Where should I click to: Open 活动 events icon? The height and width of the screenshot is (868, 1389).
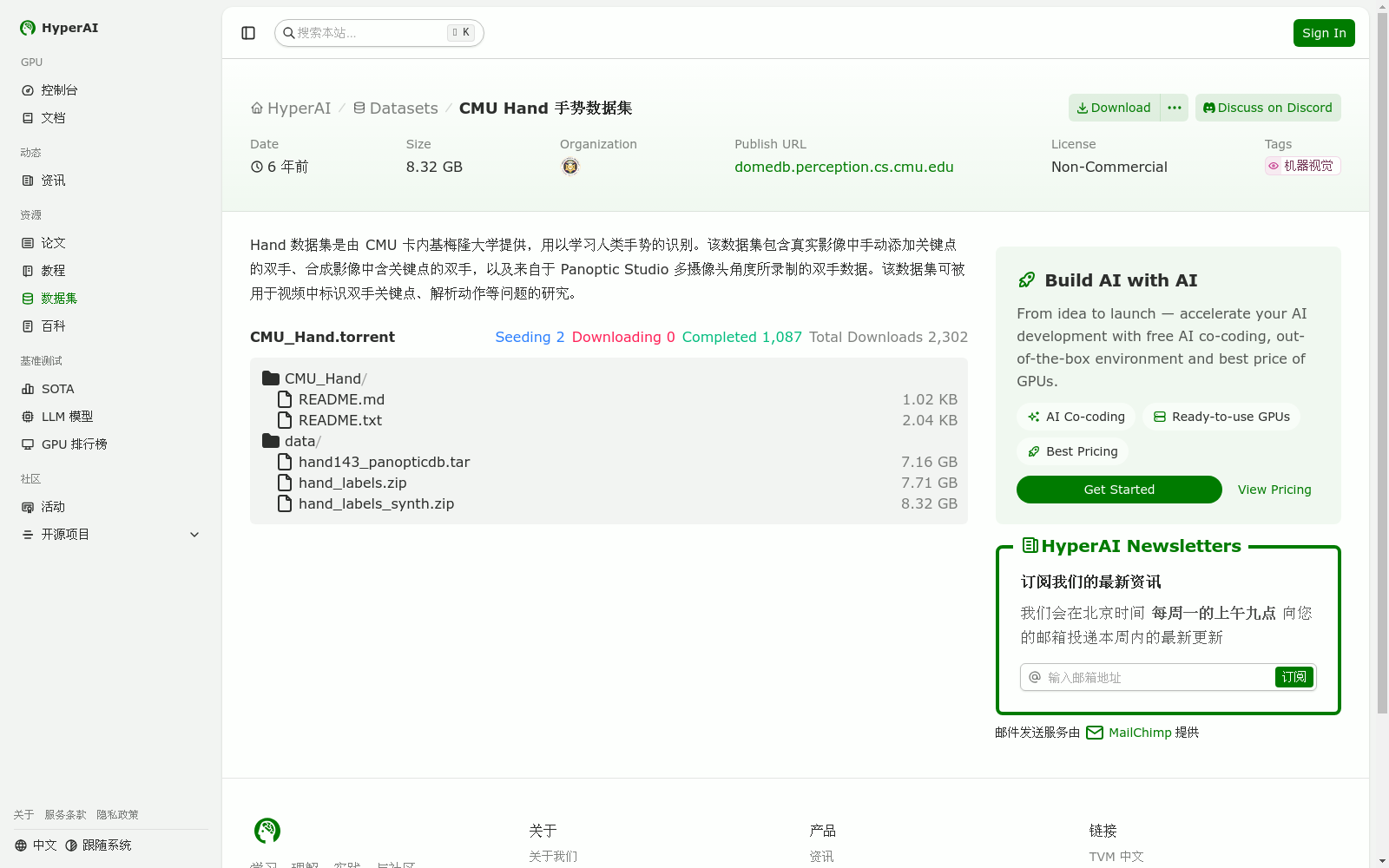click(28, 507)
